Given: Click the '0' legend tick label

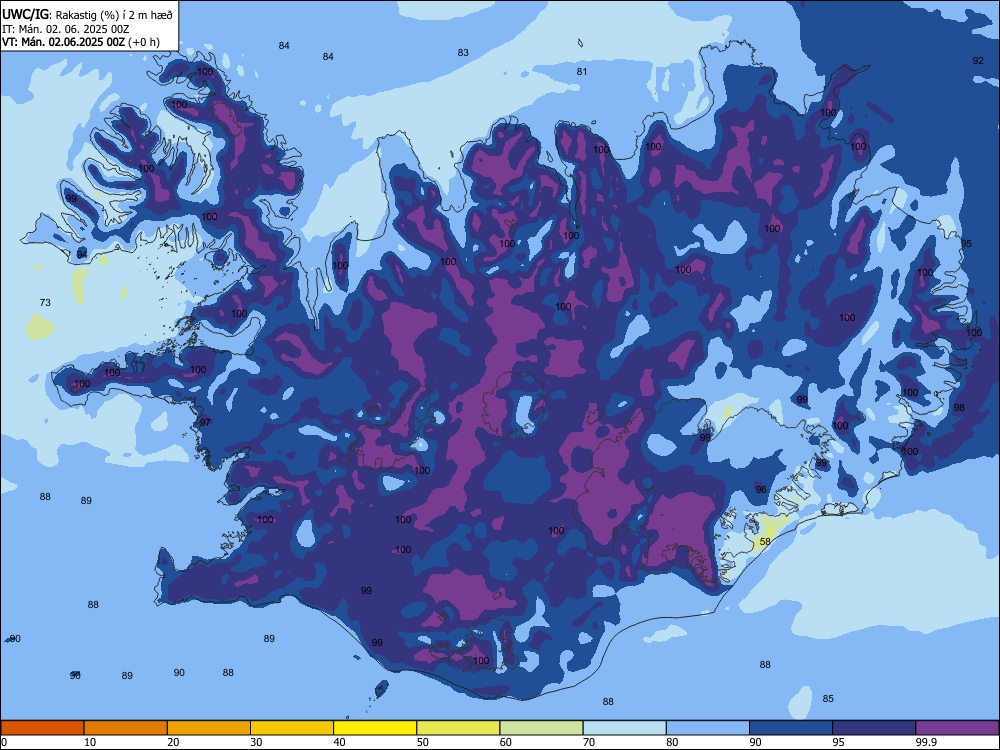Looking at the screenshot, I should (4, 742).
